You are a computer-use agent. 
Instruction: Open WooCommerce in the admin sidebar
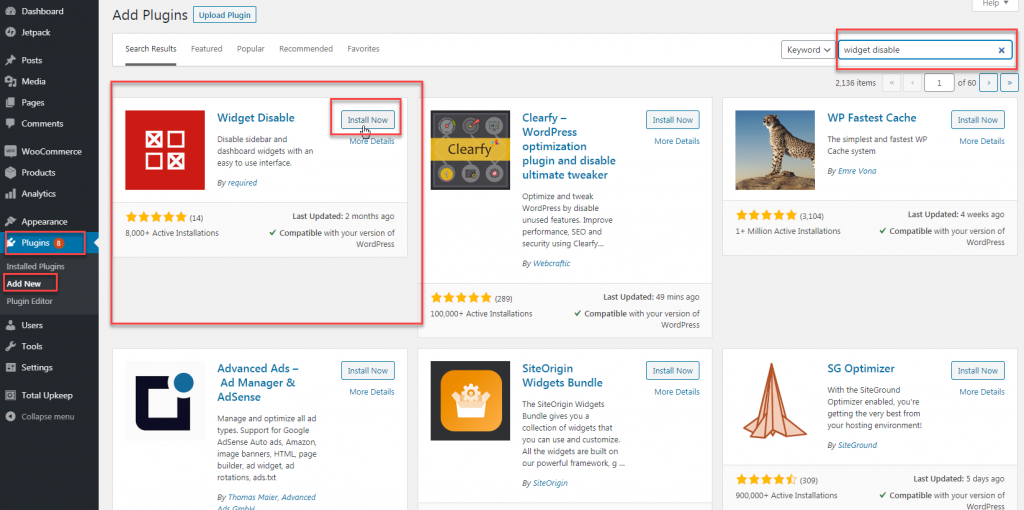[52, 152]
